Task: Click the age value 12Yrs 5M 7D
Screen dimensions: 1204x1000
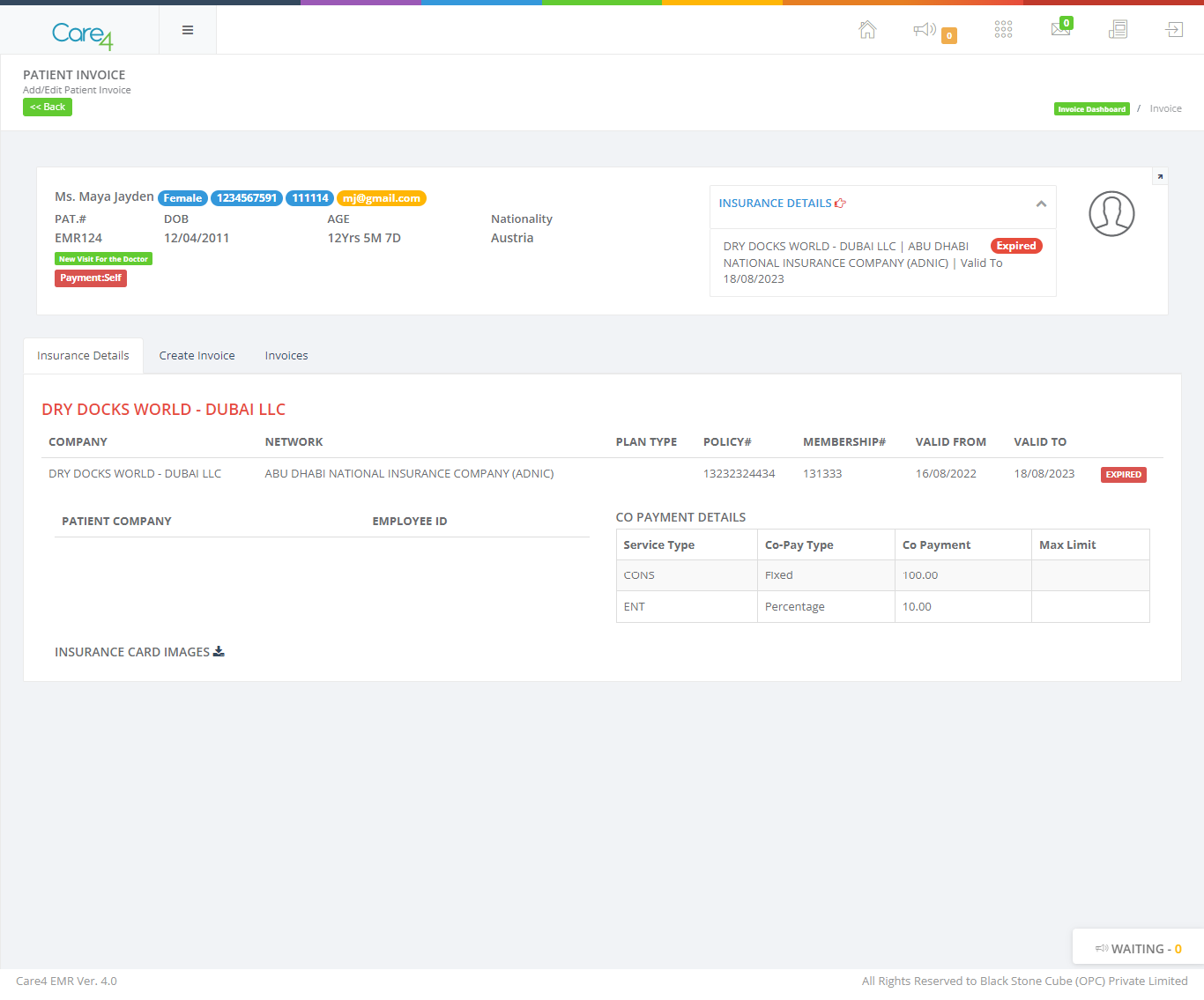Action: 364,238
